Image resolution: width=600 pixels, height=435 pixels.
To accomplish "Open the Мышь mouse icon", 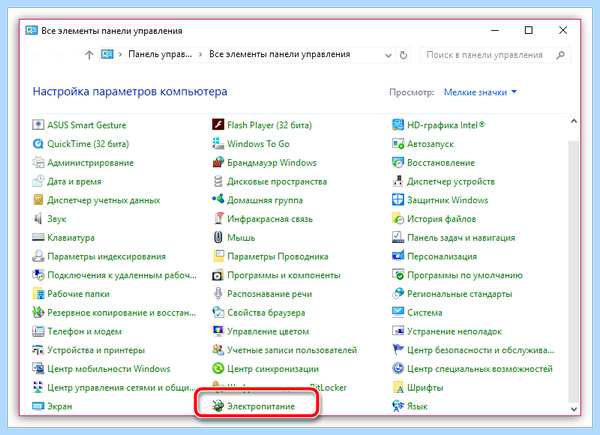I will 218,237.
